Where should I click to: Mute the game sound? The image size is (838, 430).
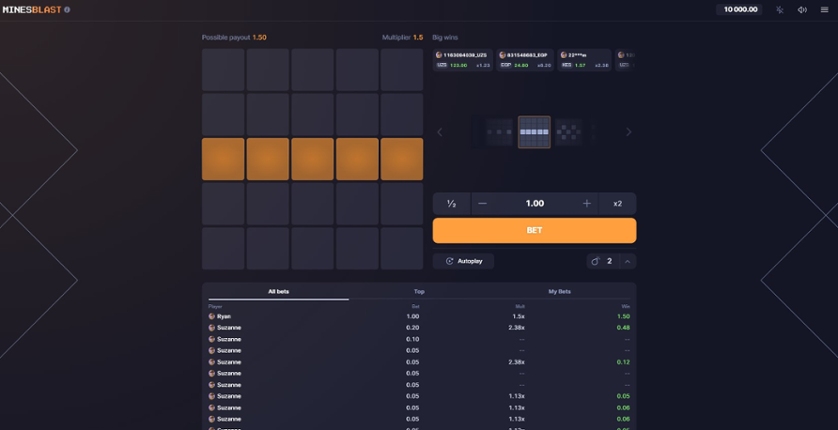(x=802, y=10)
